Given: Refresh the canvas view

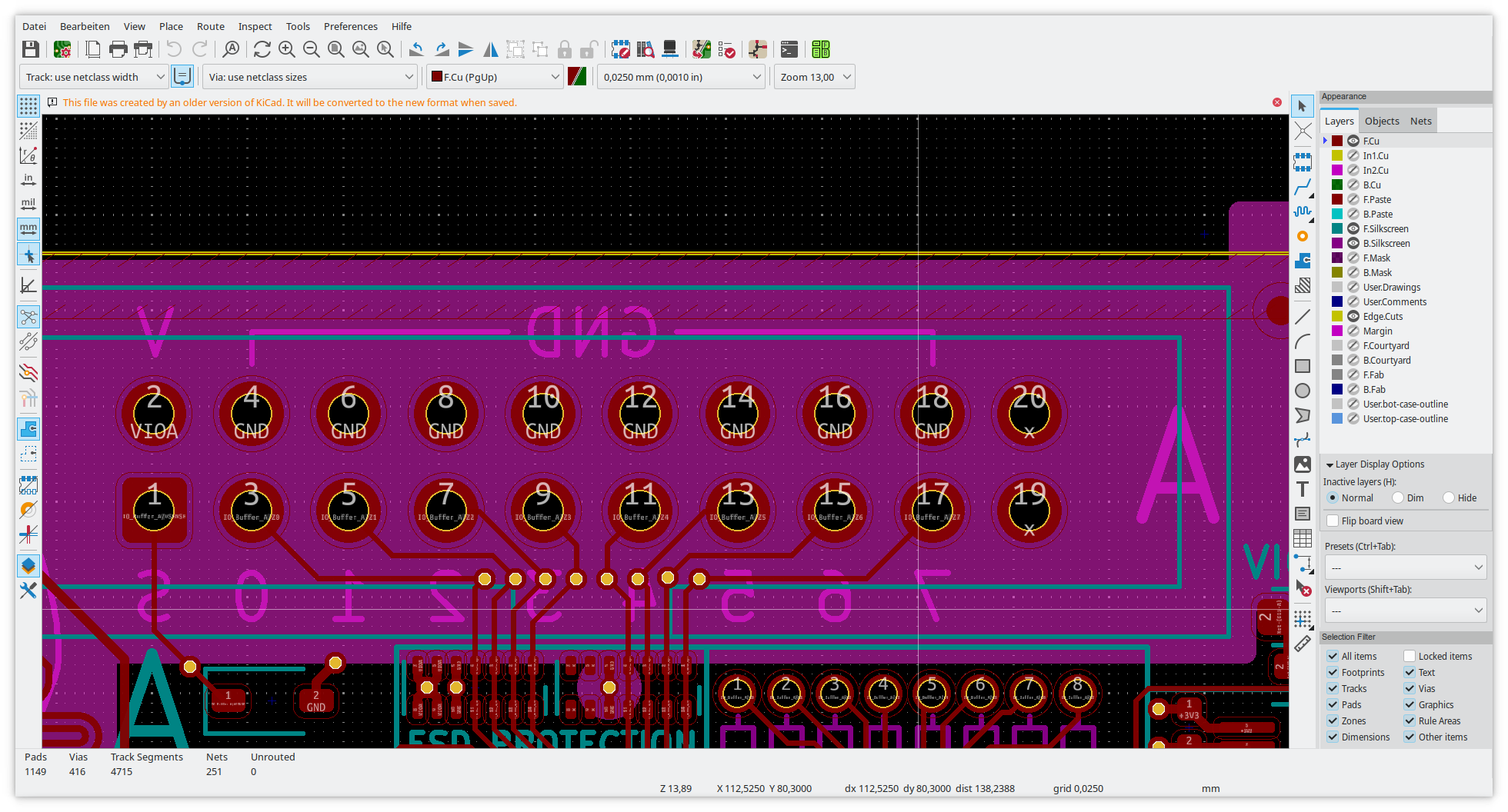Looking at the screenshot, I should (x=262, y=50).
